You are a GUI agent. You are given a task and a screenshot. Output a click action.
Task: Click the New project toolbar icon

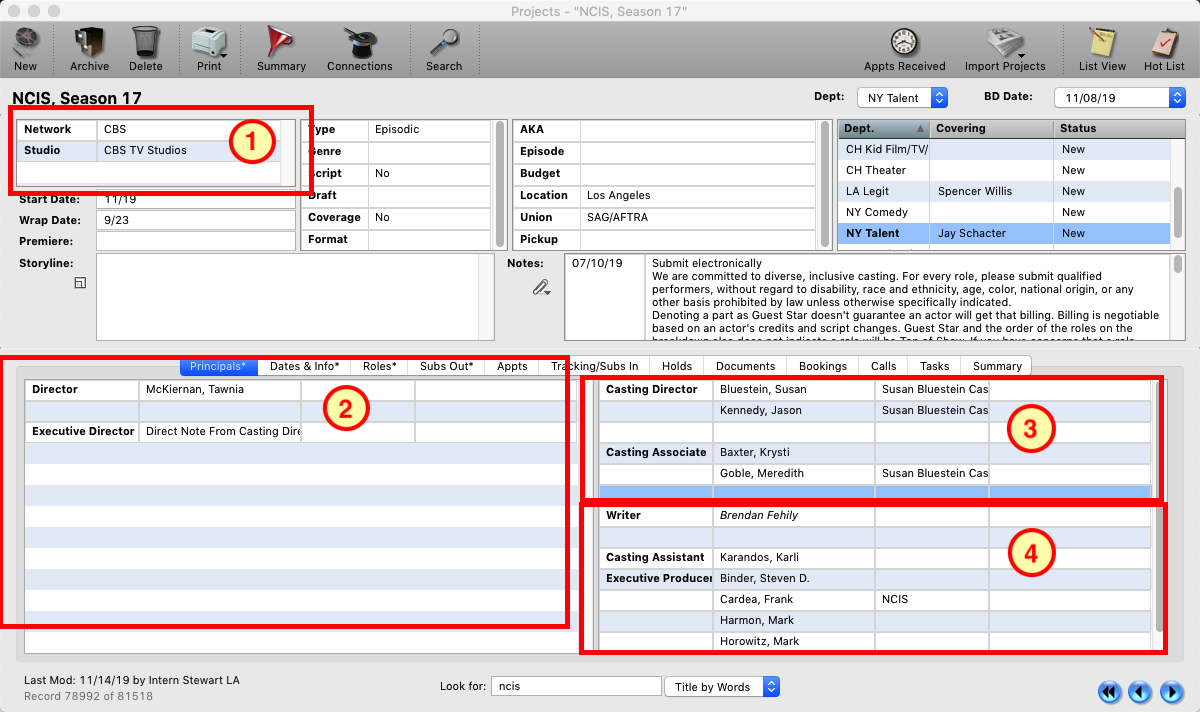pyautogui.click(x=25, y=42)
